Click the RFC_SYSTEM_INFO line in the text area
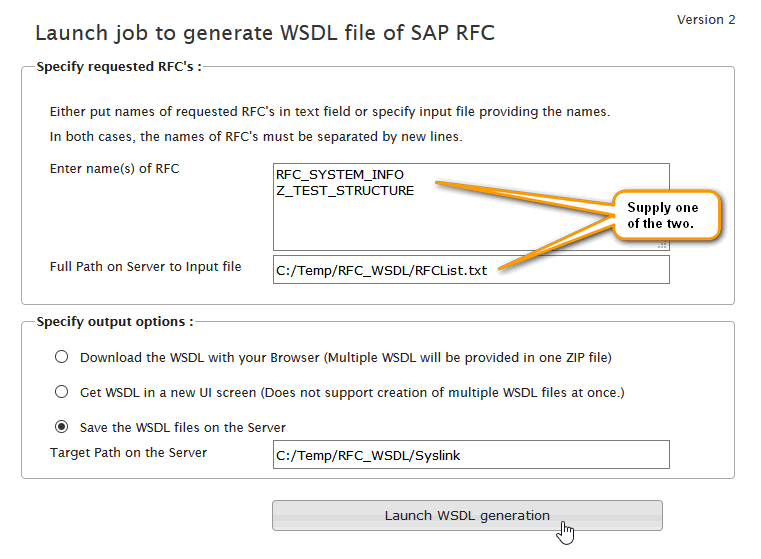This screenshot has width=761, height=559. 340,175
